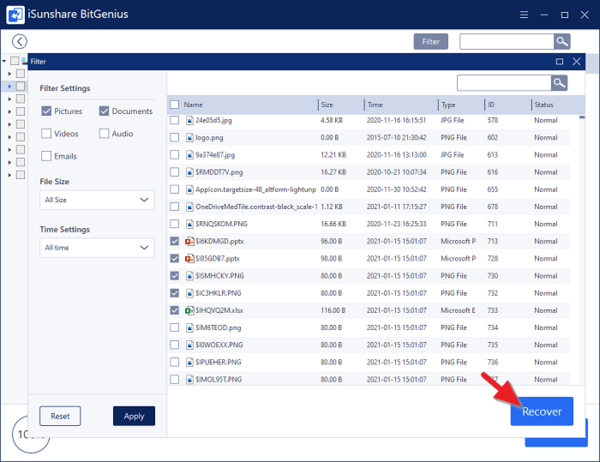Enable the Videos filter checkbox
Image resolution: width=600 pixels, height=462 pixels.
[46, 134]
